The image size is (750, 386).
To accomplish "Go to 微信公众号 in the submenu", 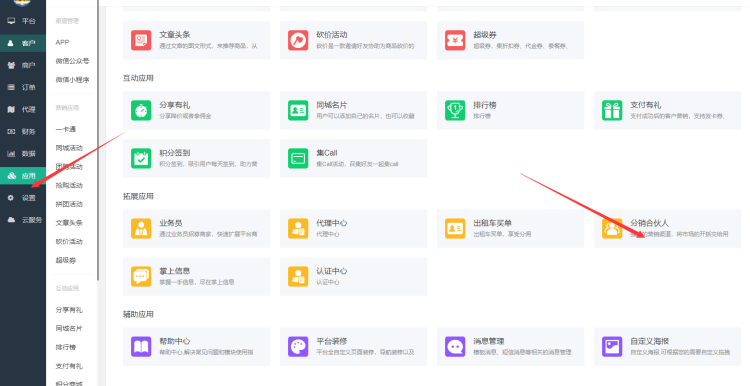I will point(72,61).
